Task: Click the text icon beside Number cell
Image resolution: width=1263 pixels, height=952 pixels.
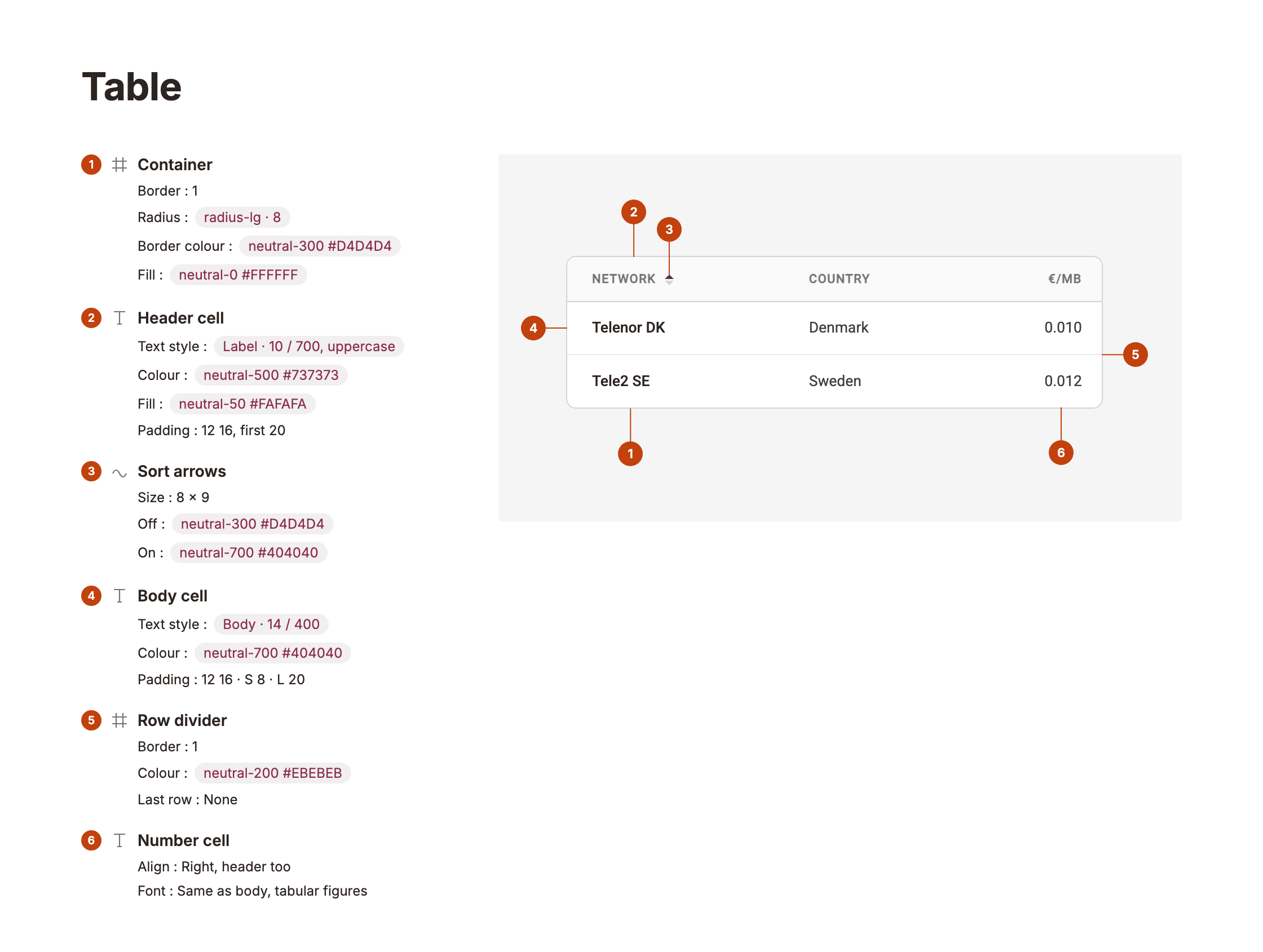Action: (x=120, y=841)
